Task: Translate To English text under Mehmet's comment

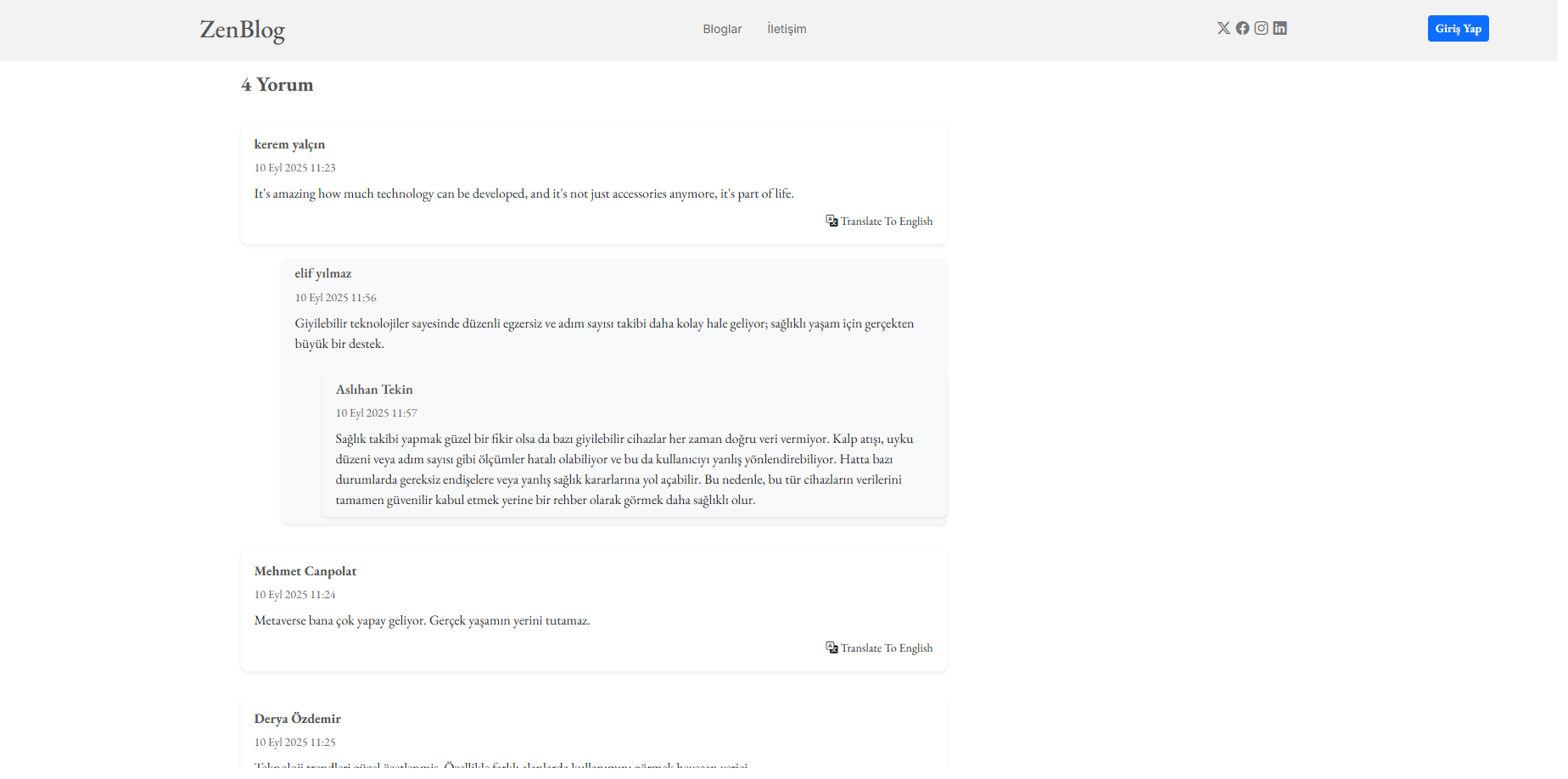Action: coord(886,648)
